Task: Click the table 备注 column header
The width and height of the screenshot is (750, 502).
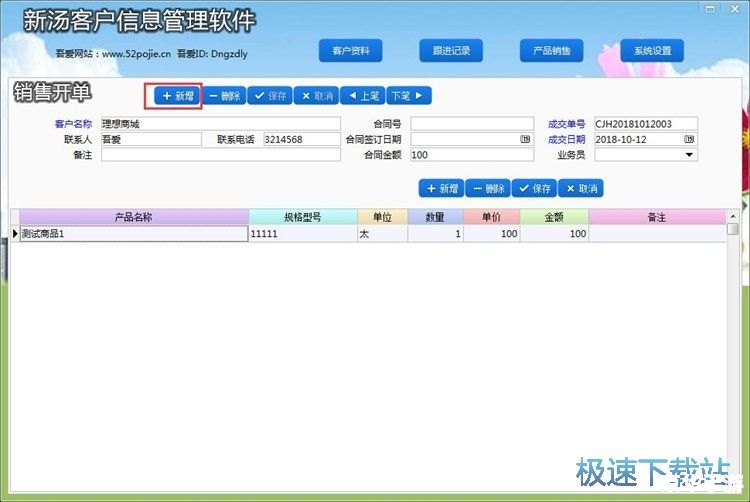Action: (x=657, y=217)
